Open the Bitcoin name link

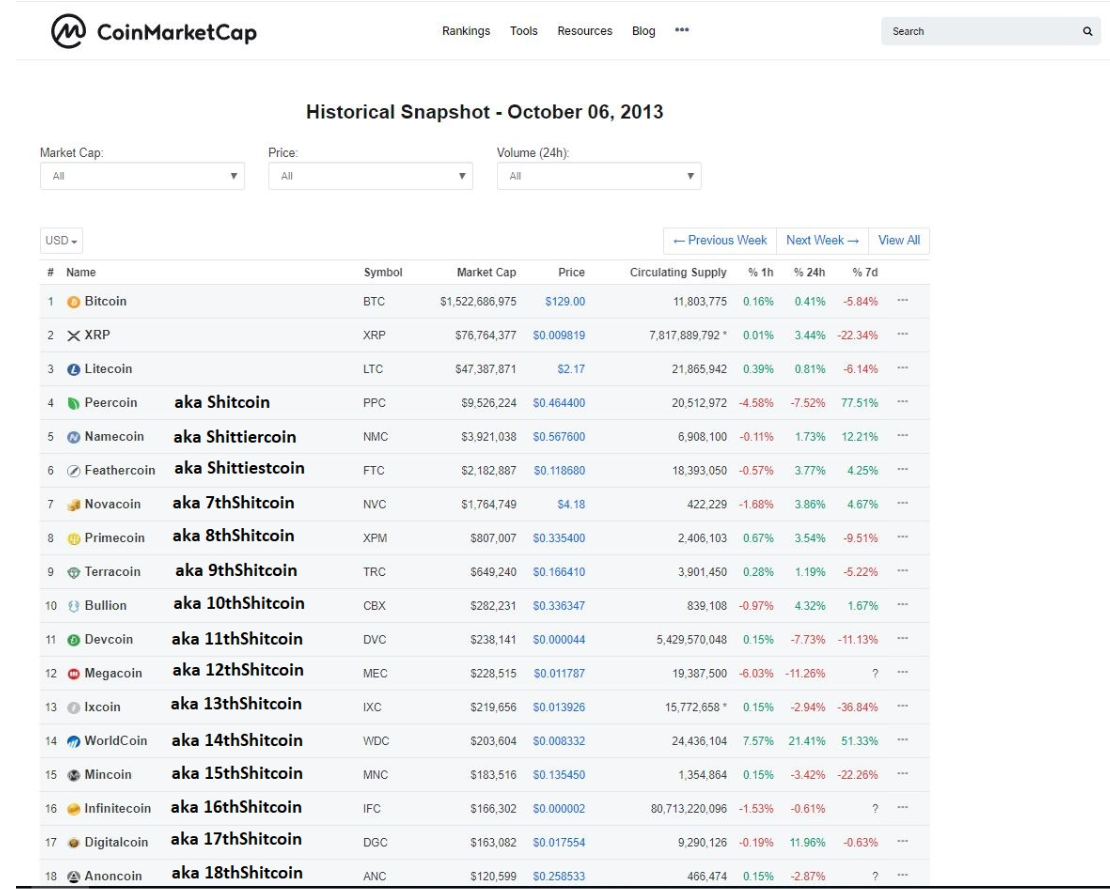[105, 301]
